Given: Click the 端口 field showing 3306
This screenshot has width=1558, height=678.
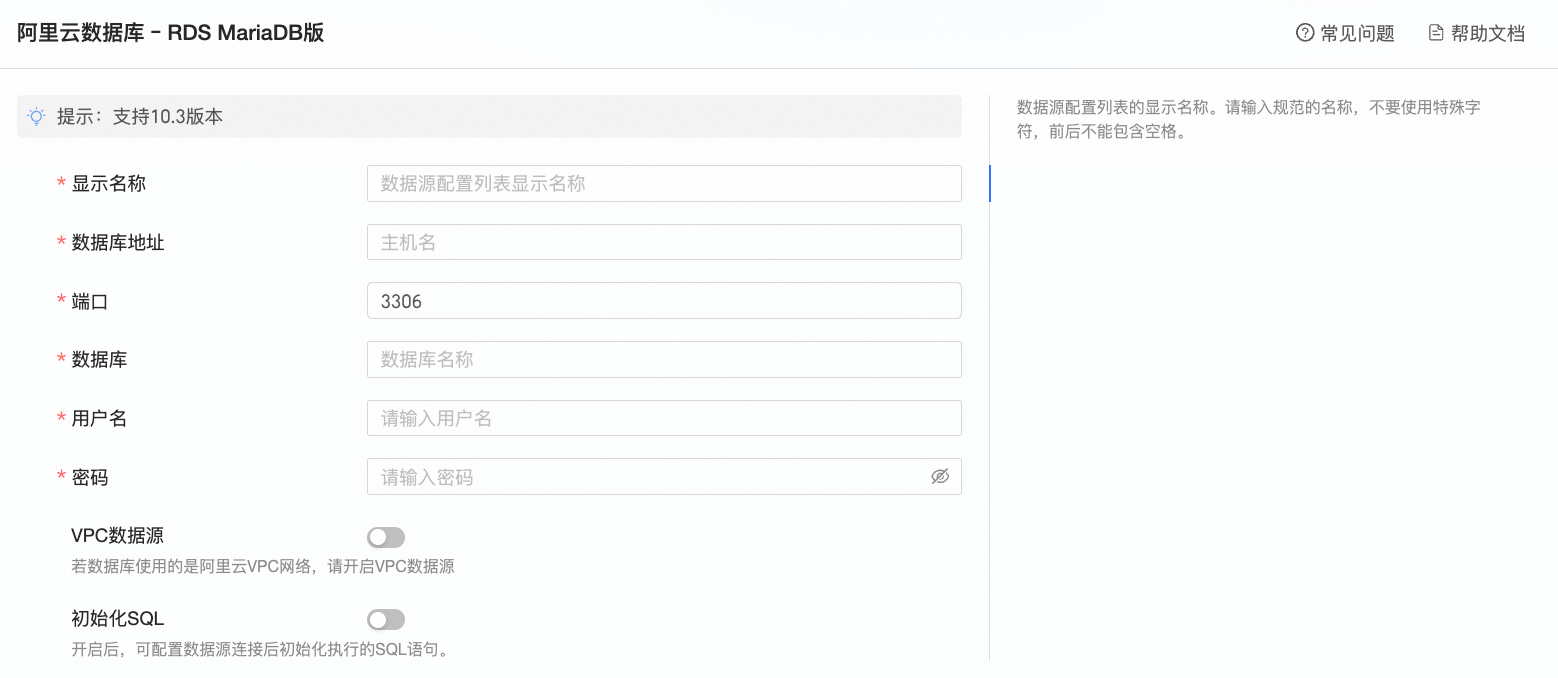Looking at the screenshot, I should coord(664,301).
